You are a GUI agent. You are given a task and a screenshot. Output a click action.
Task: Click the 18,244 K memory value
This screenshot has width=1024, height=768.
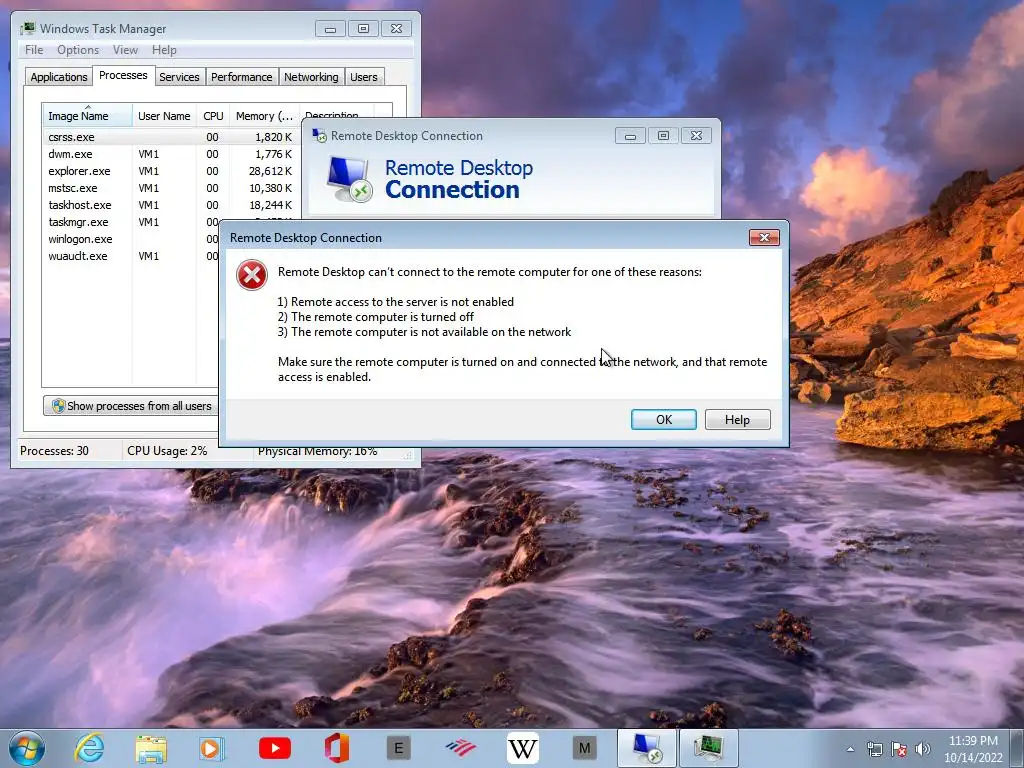click(x=270, y=205)
